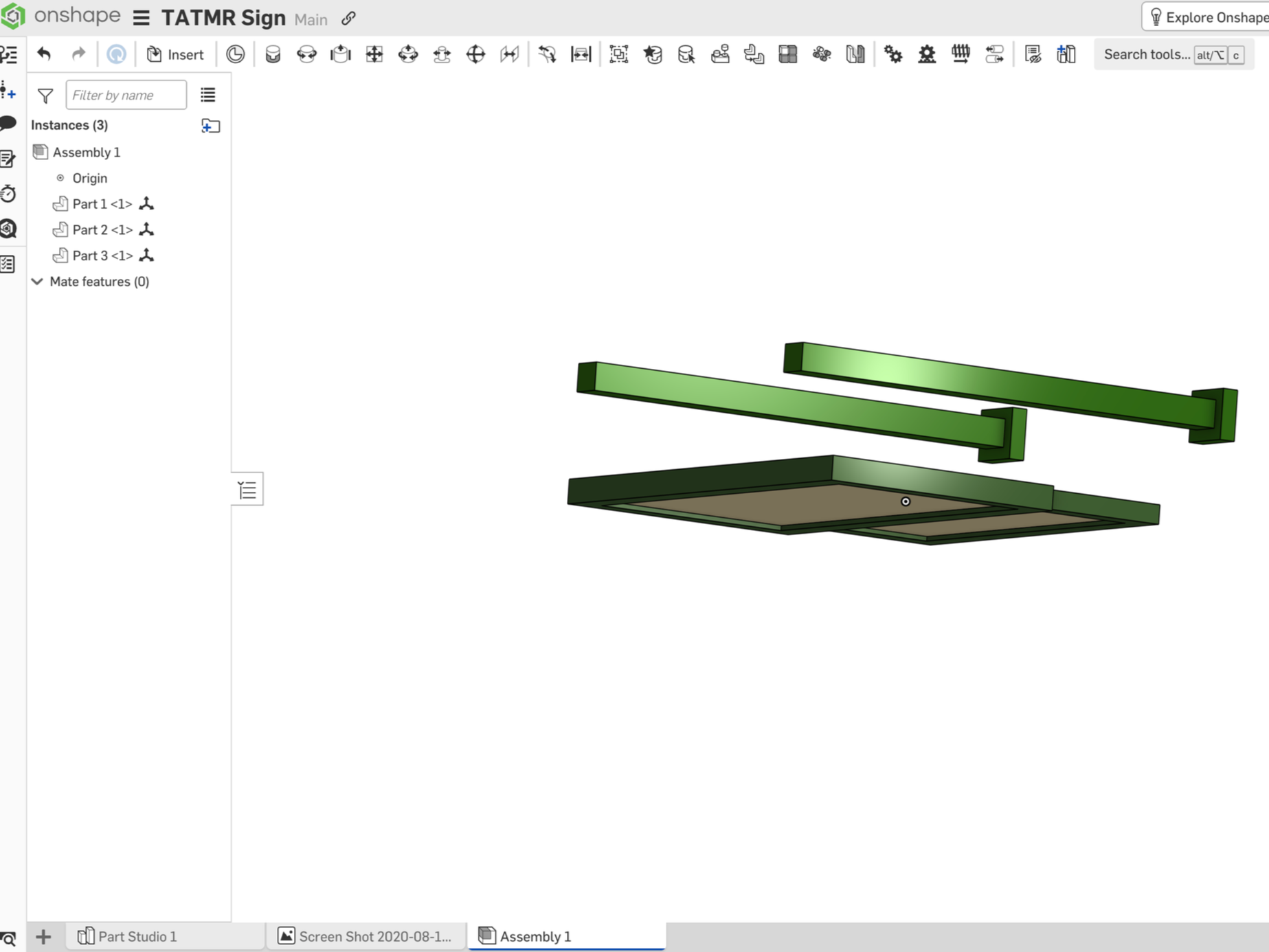
Task: Select Part 2 <1> in the instance list
Action: point(102,229)
